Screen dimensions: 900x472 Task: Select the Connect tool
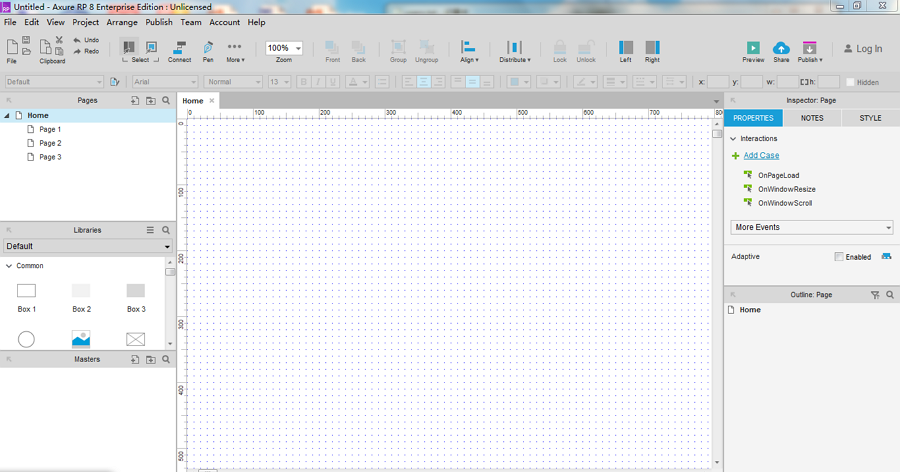[179, 49]
